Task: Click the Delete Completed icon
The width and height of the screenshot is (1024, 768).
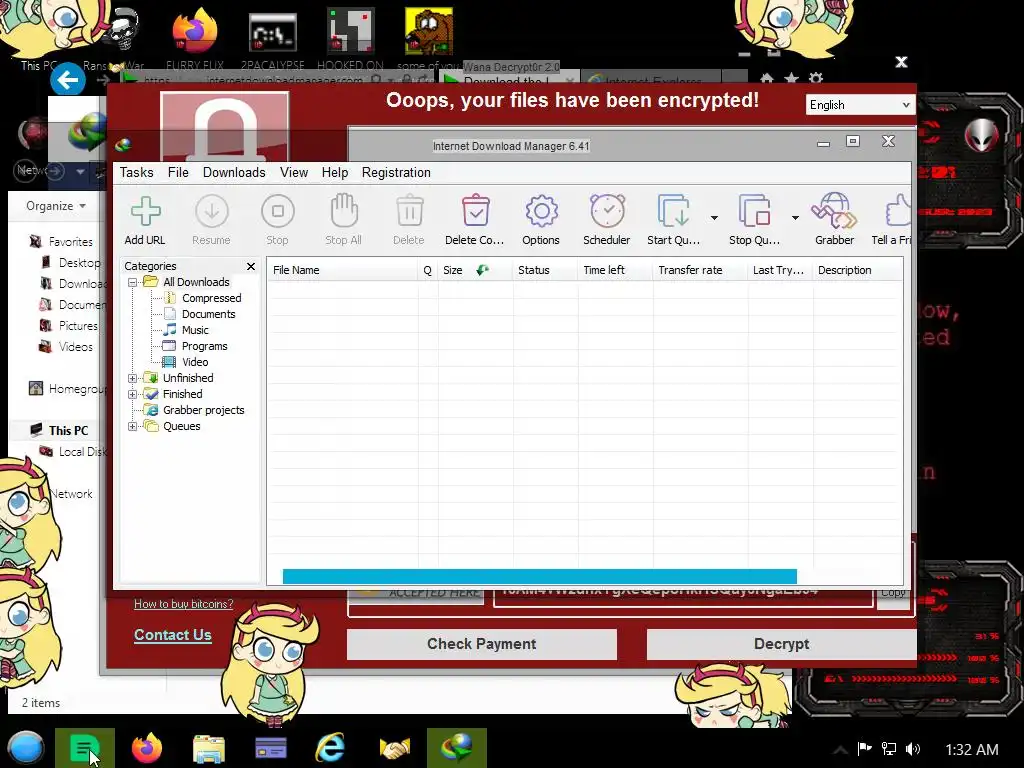Action: point(475,210)
